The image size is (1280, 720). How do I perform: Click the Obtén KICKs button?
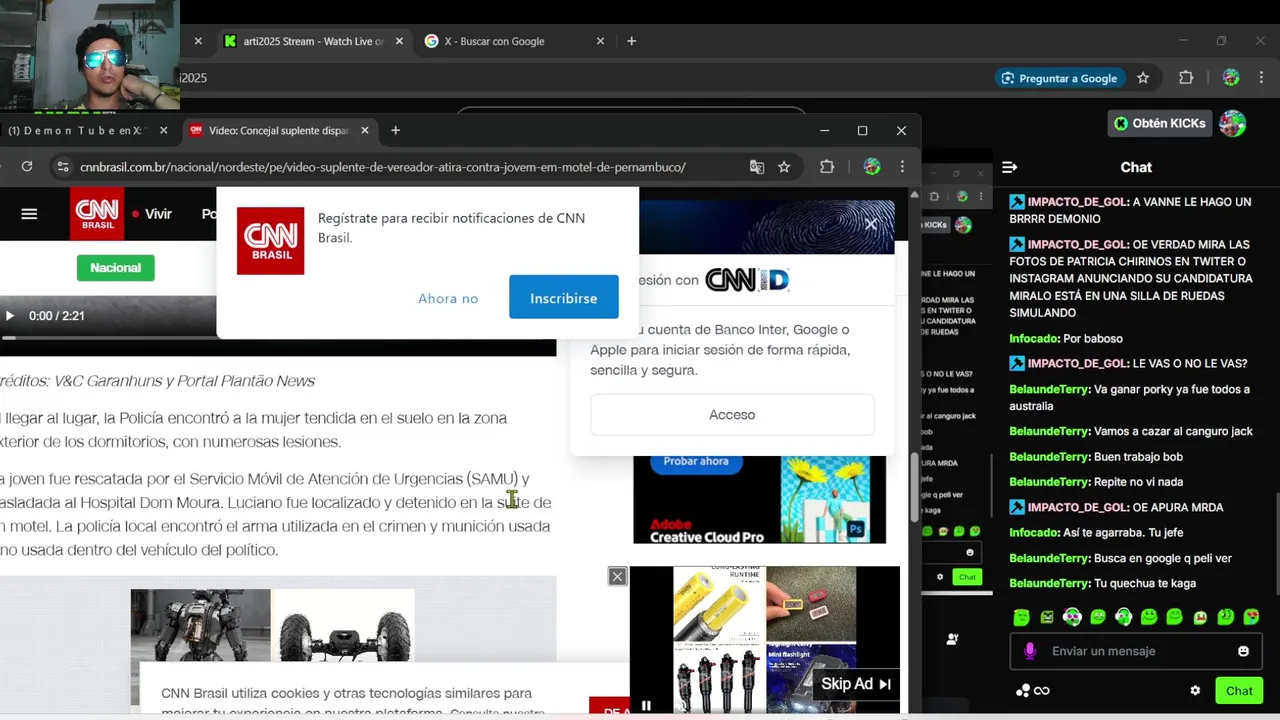click(1160, 123)
